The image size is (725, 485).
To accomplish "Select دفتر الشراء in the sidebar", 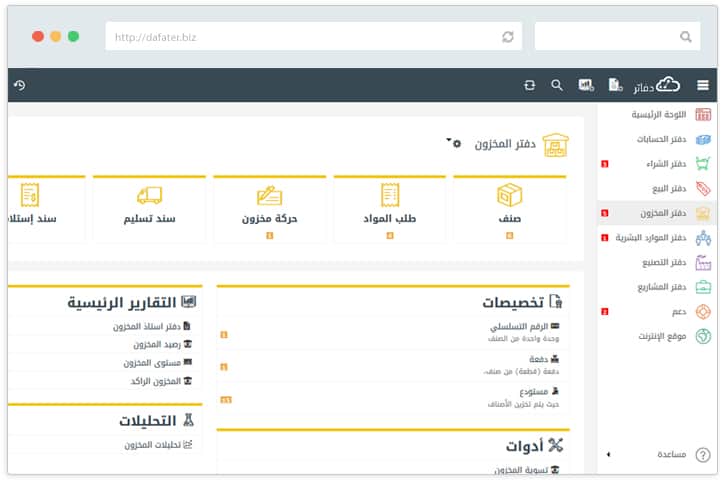I will coord(662,163).
